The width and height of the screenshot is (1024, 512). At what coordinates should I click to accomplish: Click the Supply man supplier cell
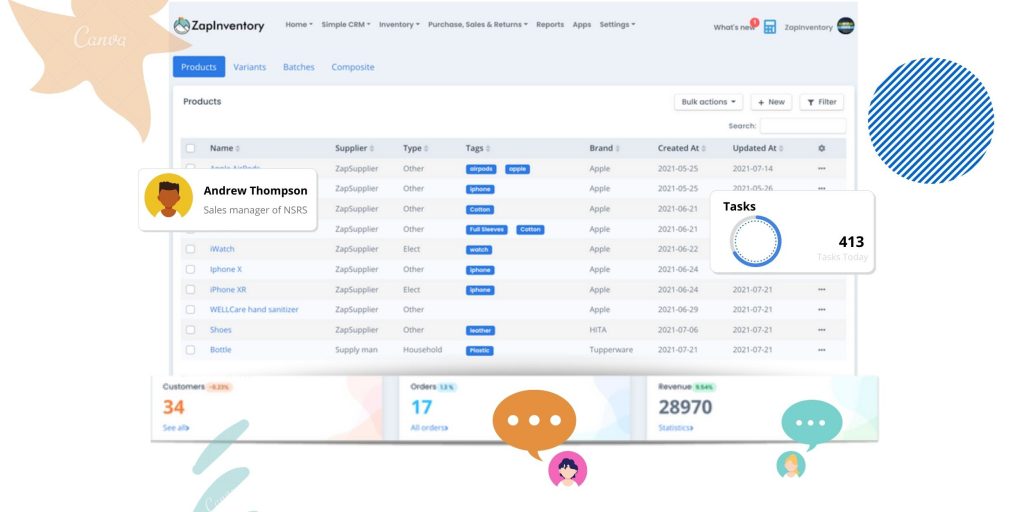356,350
